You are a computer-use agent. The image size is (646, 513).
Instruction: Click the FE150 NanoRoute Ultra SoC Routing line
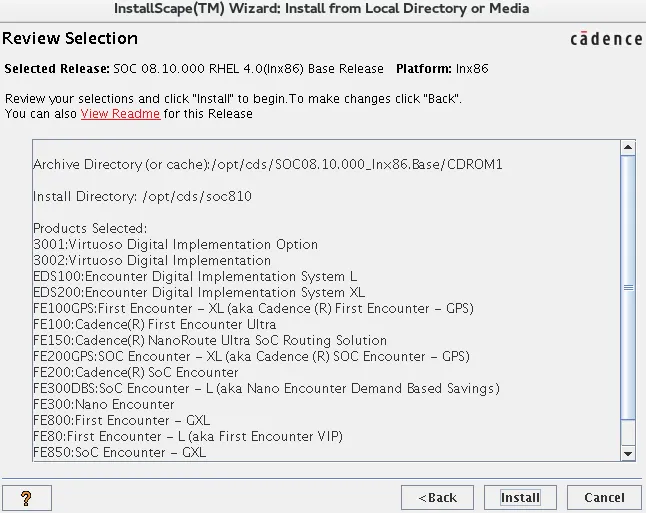click(x=210, y=340)
